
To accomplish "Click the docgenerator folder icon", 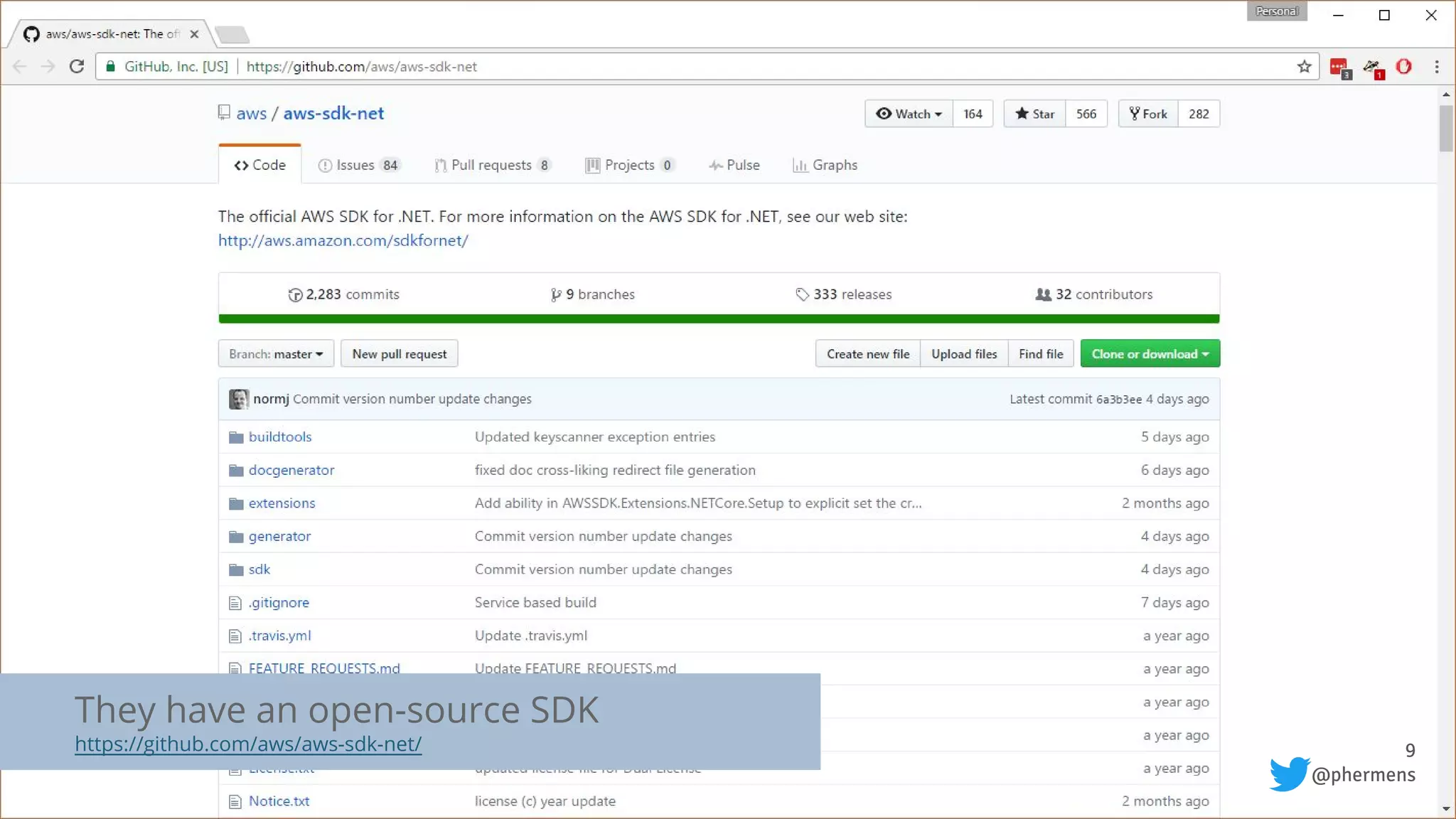I will [x=236, y=471].
